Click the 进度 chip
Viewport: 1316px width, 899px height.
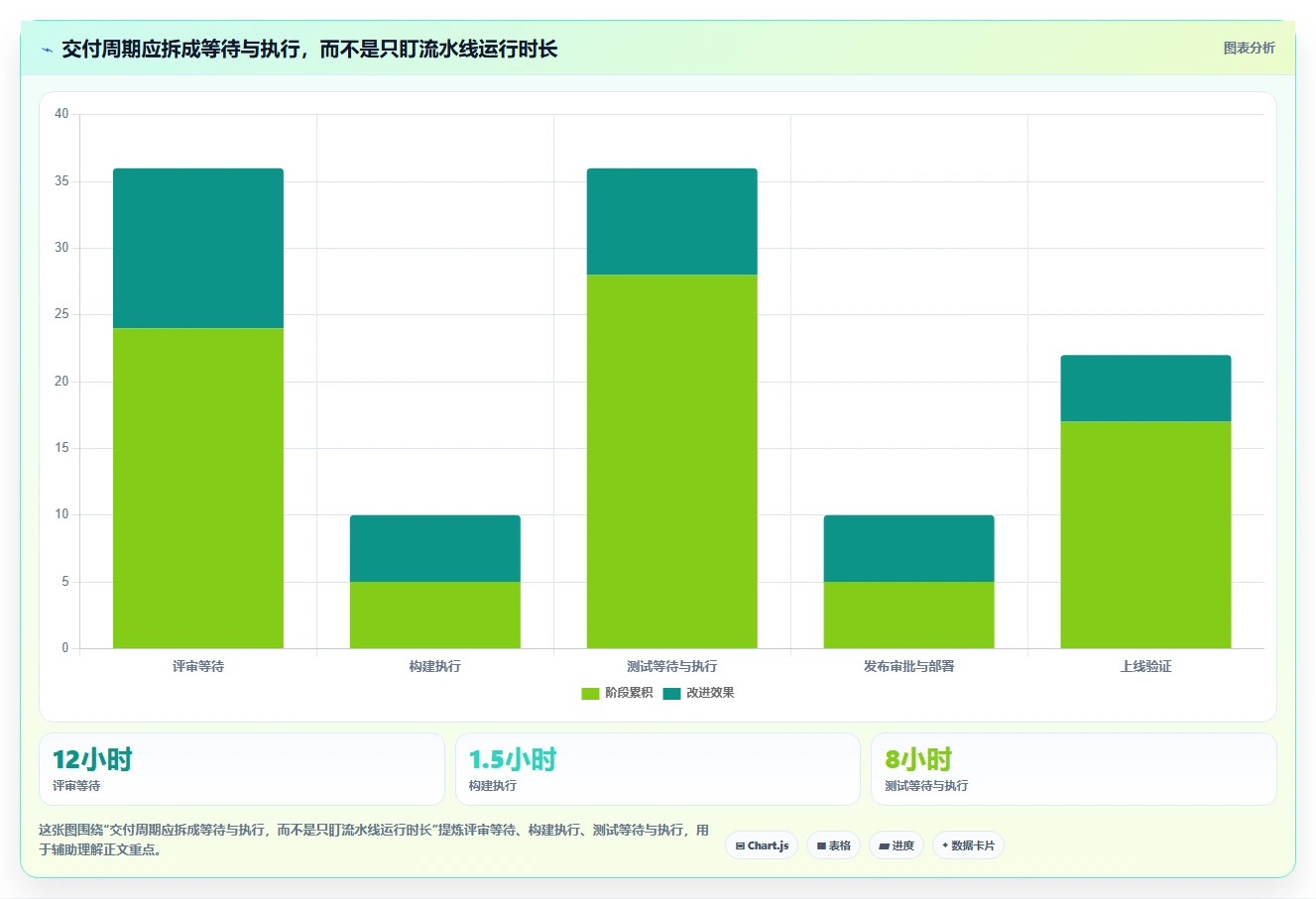click(897, 845)
